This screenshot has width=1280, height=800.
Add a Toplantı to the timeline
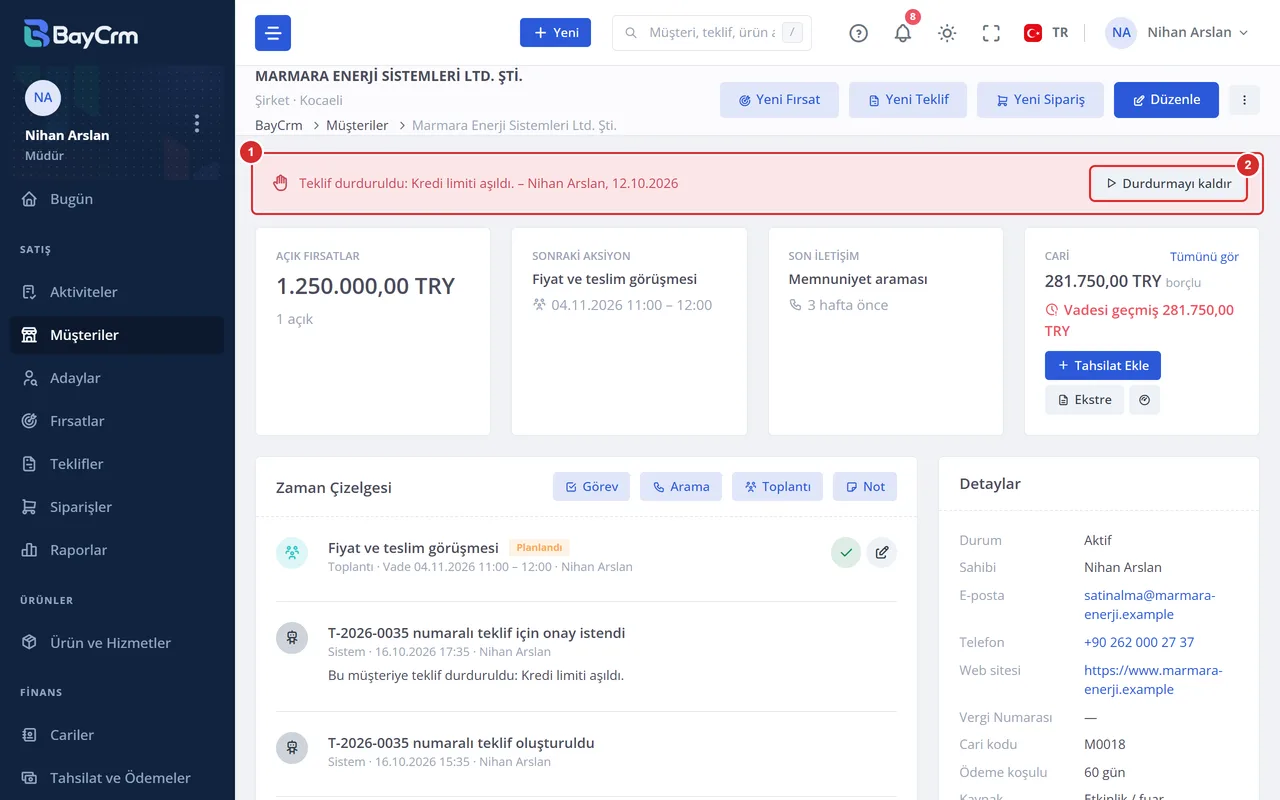click(777, 487)
